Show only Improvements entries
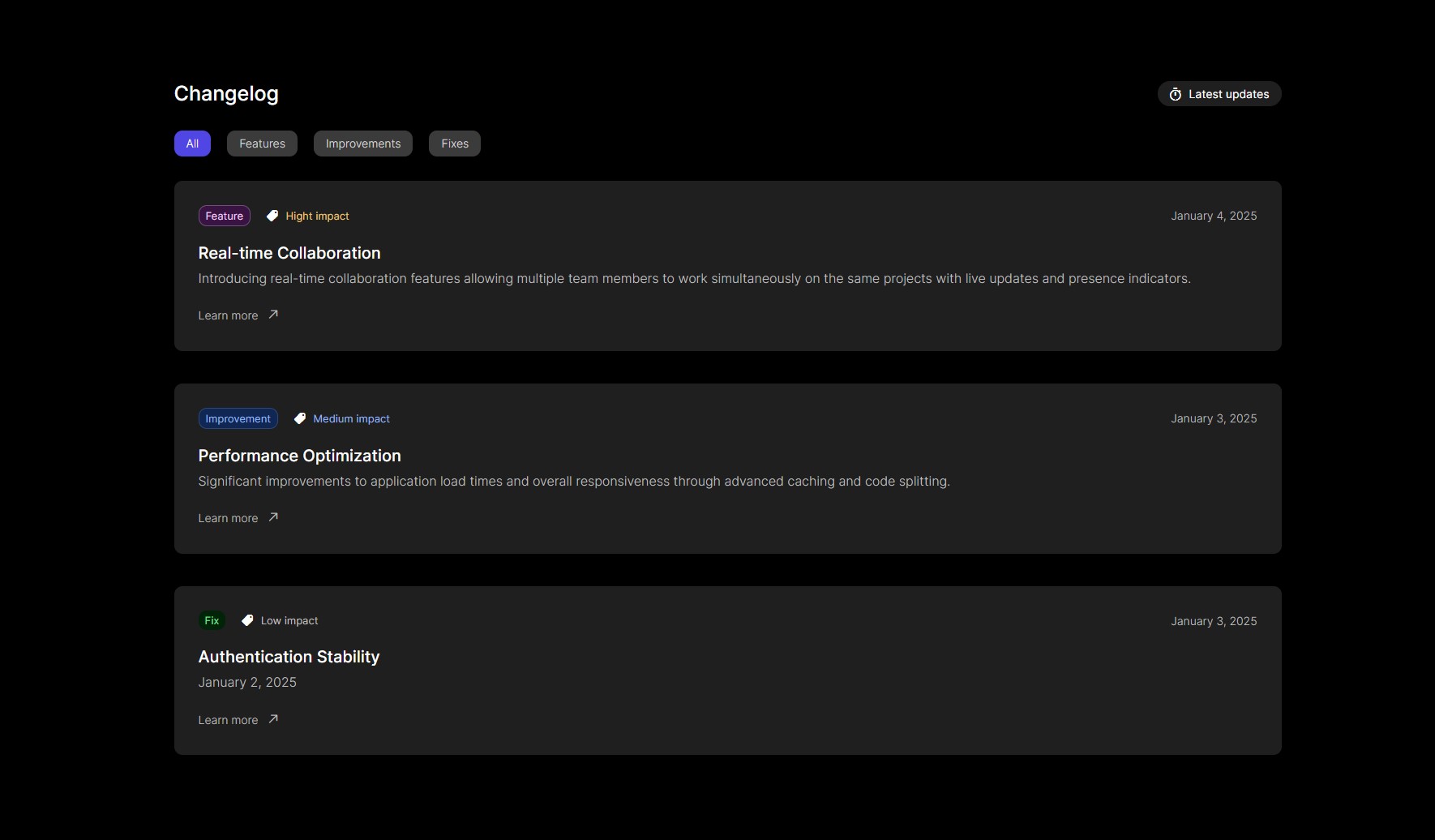Viewport: 1435px width, 840px height. [363, 144]
